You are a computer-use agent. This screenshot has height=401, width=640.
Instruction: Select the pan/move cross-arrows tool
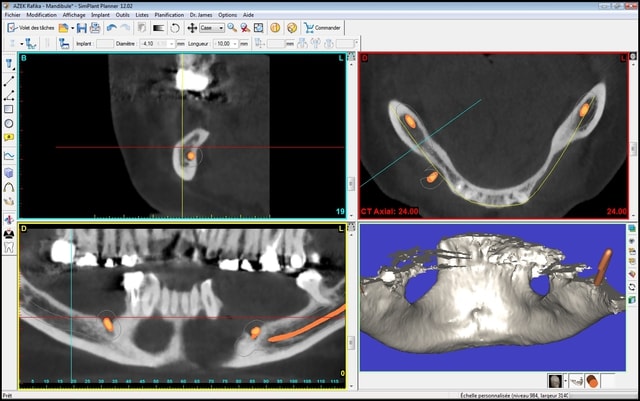(x=191, y=28)
